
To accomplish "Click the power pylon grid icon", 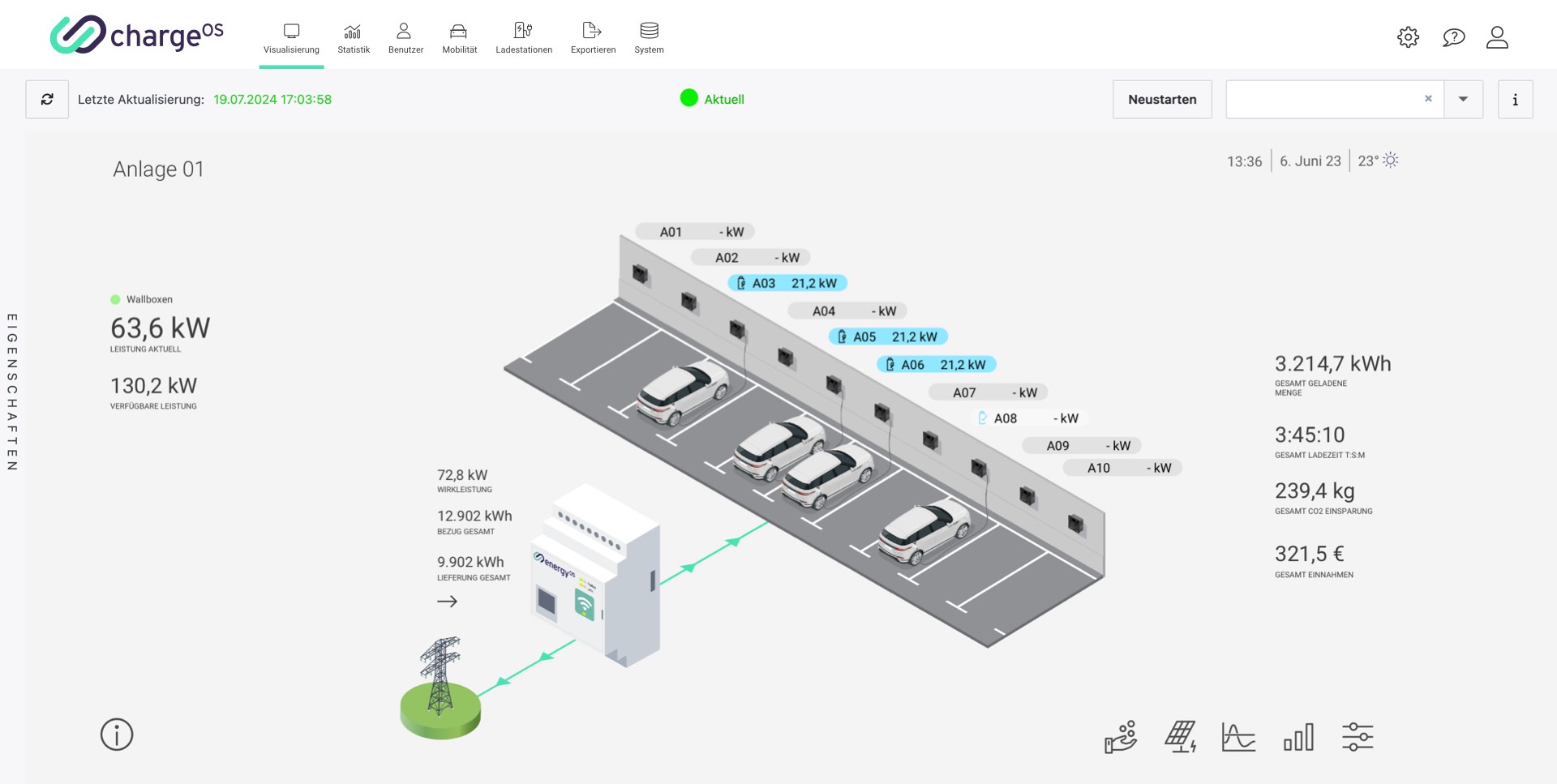I will (x=440, y=688).
